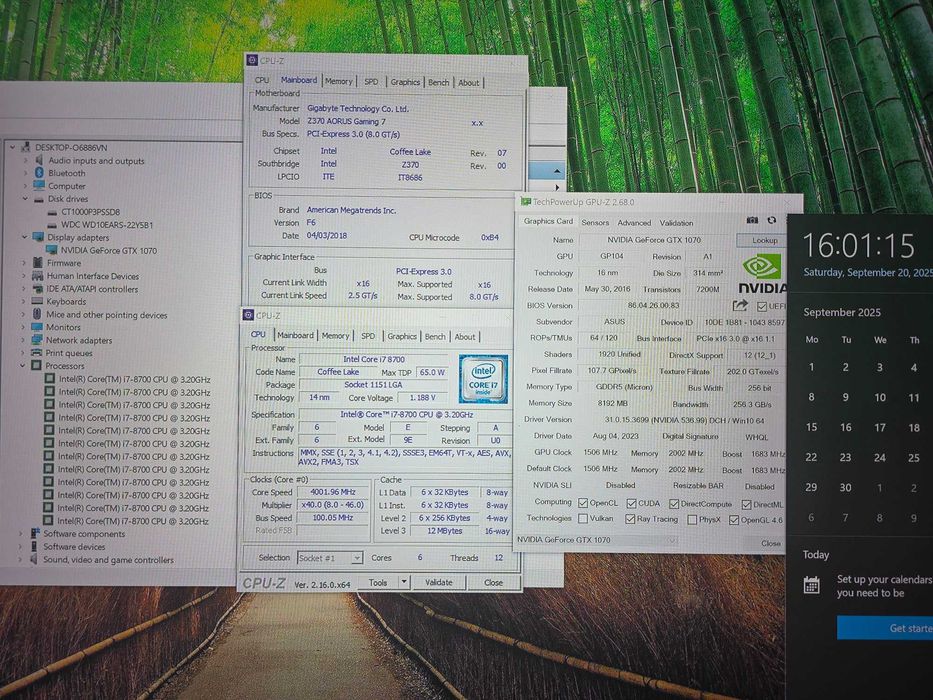Expand the Network adapters tree node
The image size is (933, 700).
coord(23,340)
